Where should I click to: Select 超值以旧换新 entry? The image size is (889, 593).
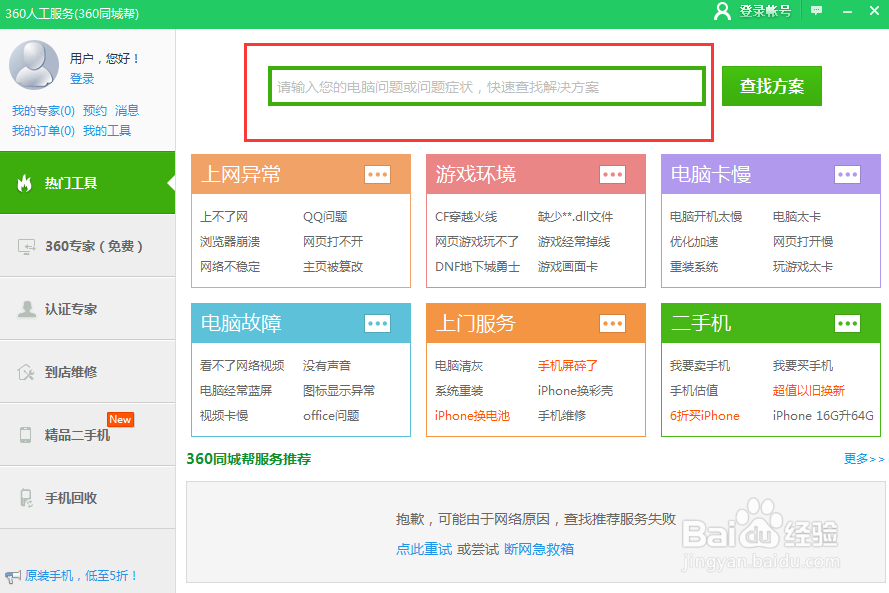808,391
